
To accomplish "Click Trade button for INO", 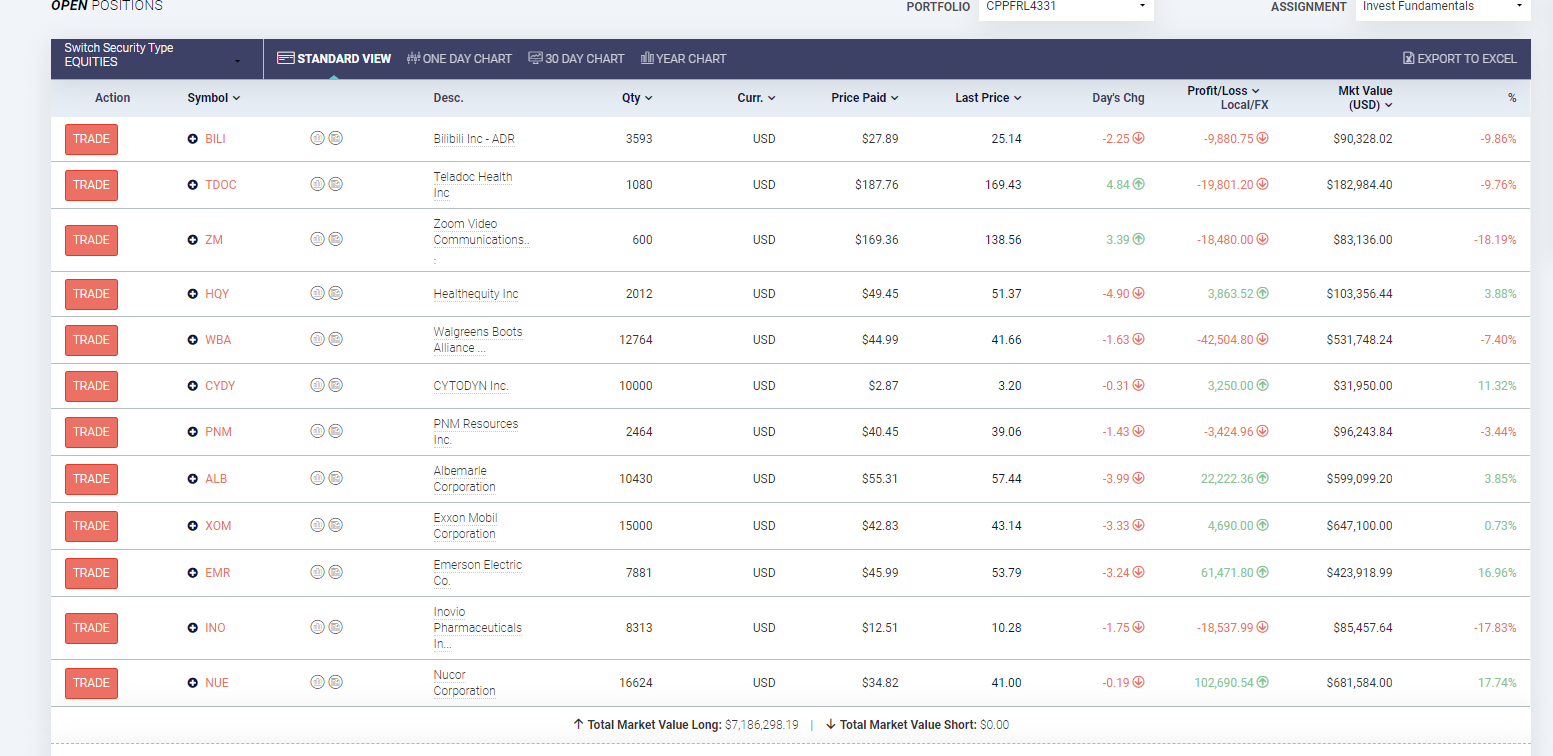I will pyautogui.click(x=91, y=628).
